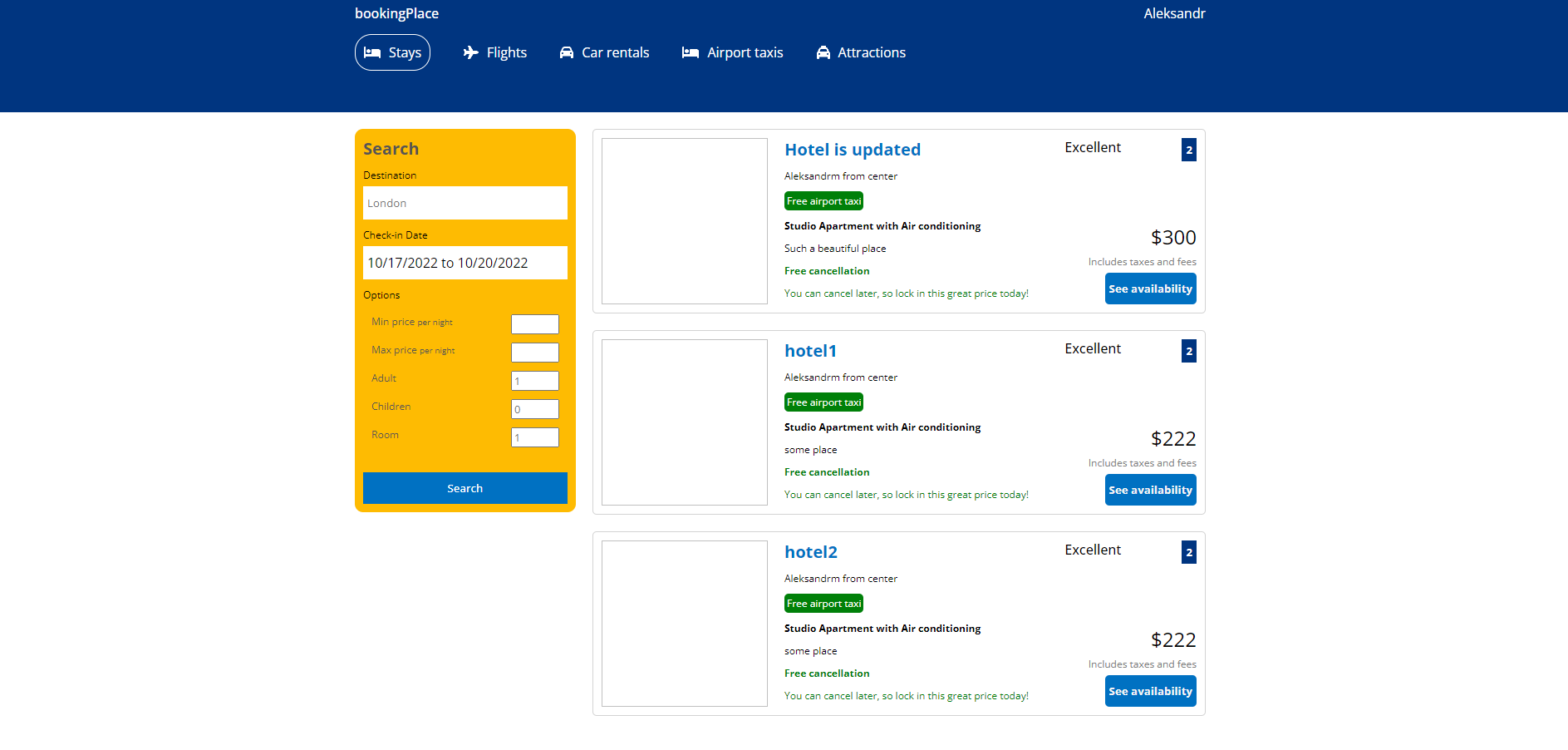1568x750 pixels.
Task: Open the hotel1 listing title
Action: (x=810, y=351)
